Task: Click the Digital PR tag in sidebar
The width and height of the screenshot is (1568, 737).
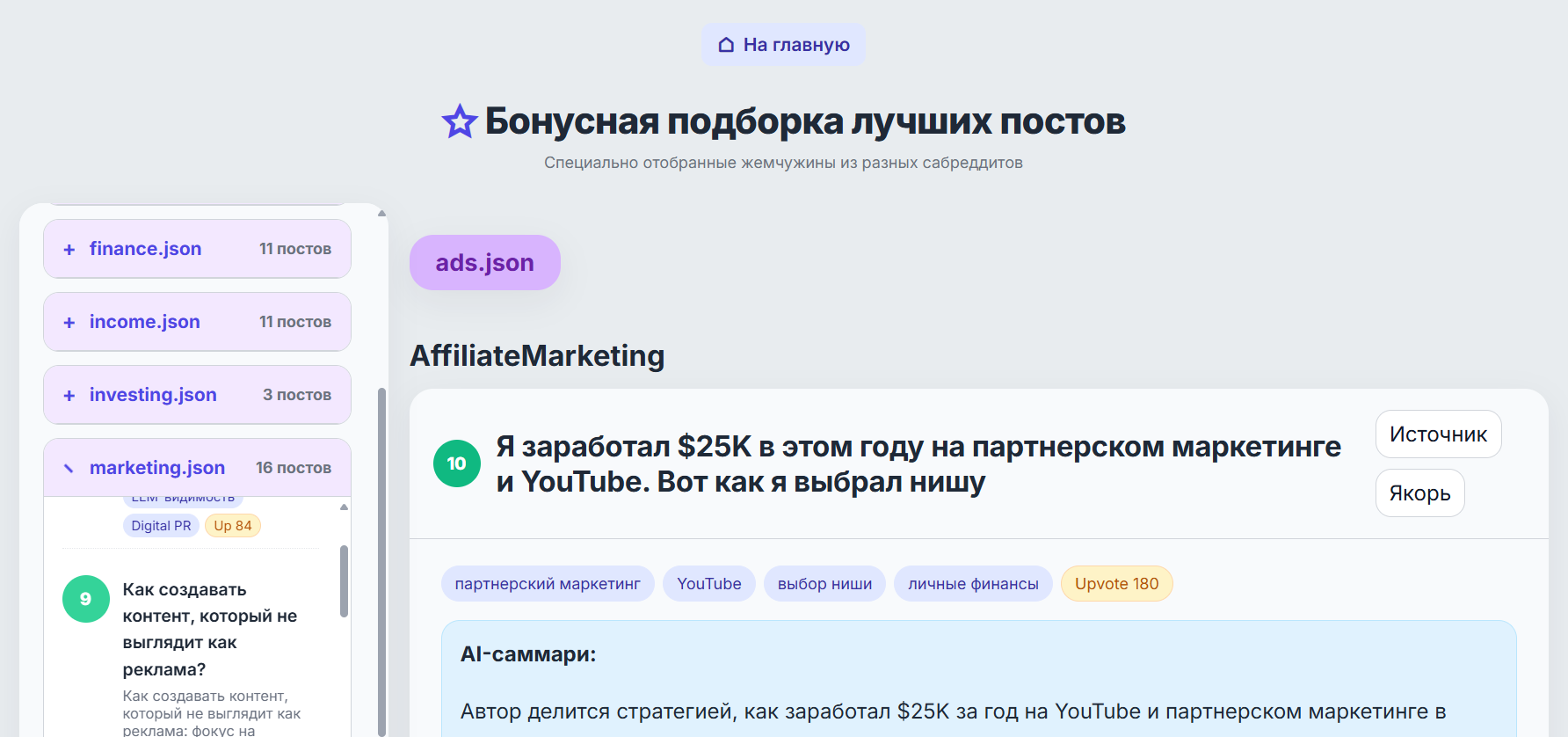Action: point(161,526)
